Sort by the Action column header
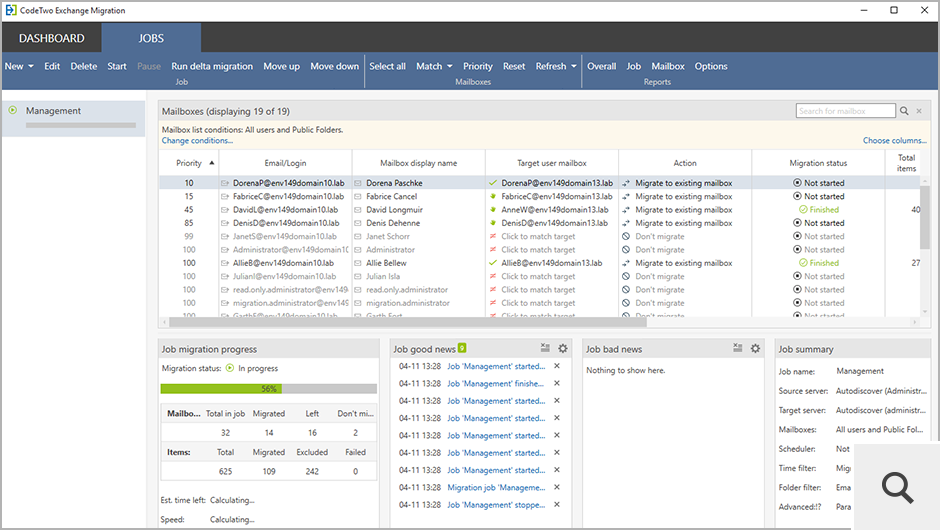 (x=685, y=163)
